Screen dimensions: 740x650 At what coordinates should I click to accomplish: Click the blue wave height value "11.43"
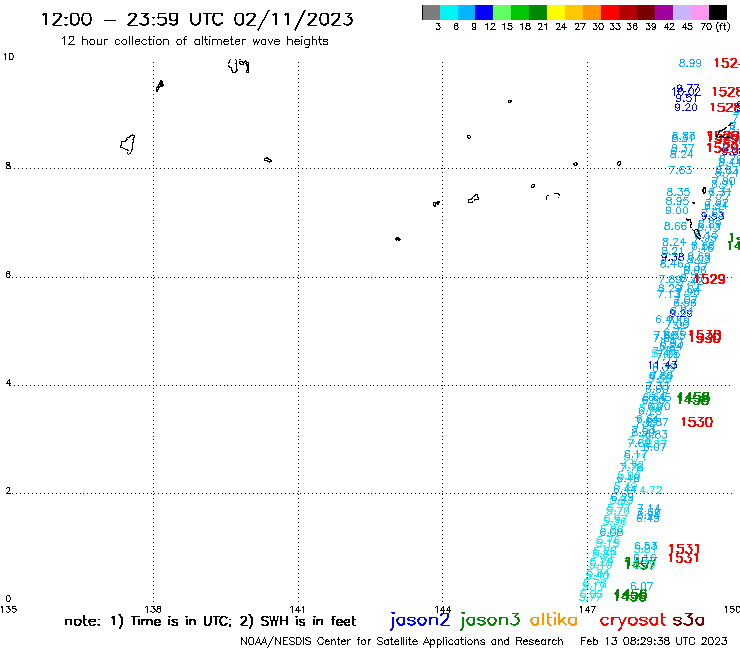(663, 365)
